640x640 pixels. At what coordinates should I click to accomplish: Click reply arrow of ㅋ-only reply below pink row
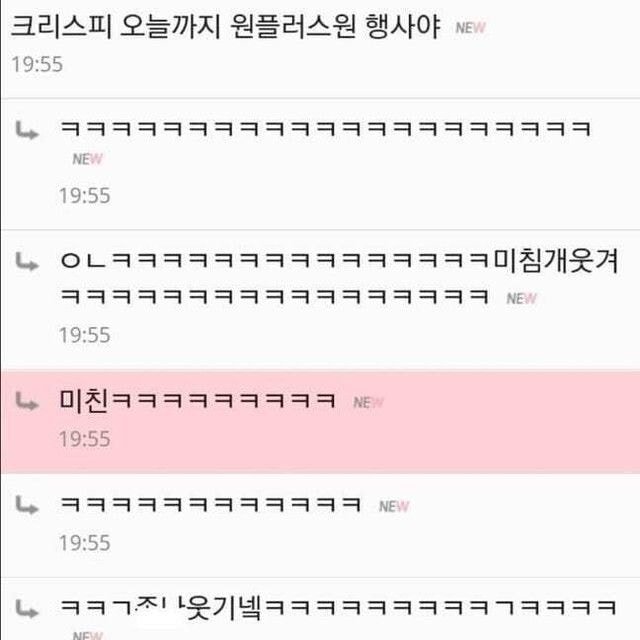pyautogui.click(x=27, y=505)
